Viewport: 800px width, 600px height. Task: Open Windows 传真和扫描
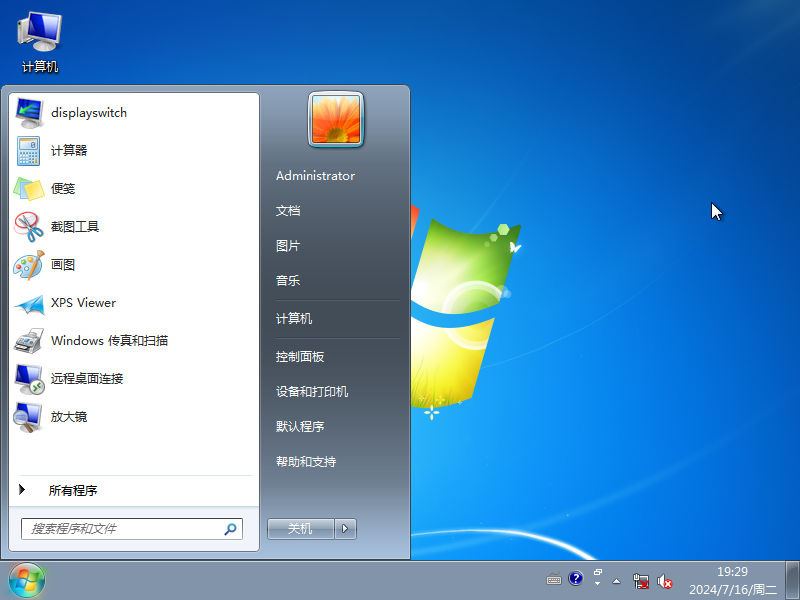(x=110, y=341)
